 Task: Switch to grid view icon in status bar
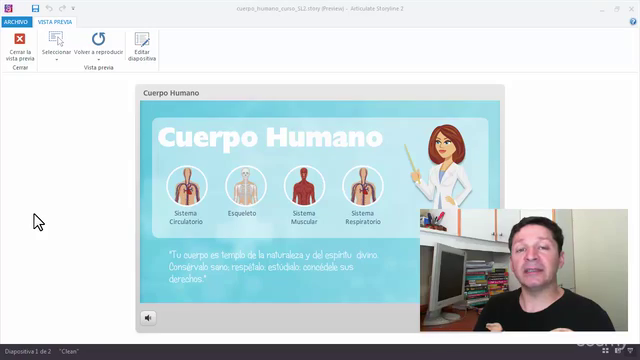(605, 351)
